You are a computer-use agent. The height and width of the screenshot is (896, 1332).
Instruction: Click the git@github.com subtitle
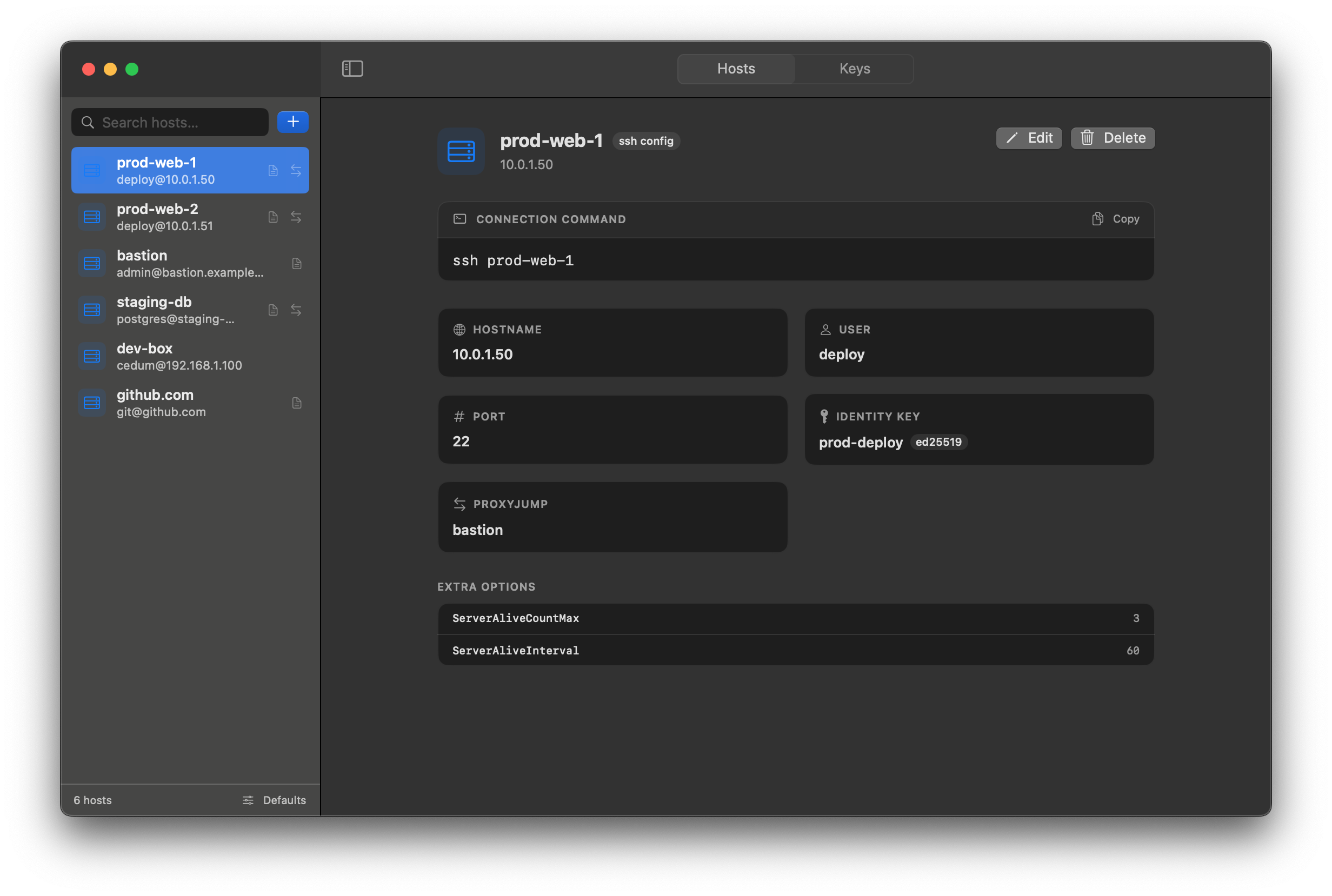tap(161, 412)
